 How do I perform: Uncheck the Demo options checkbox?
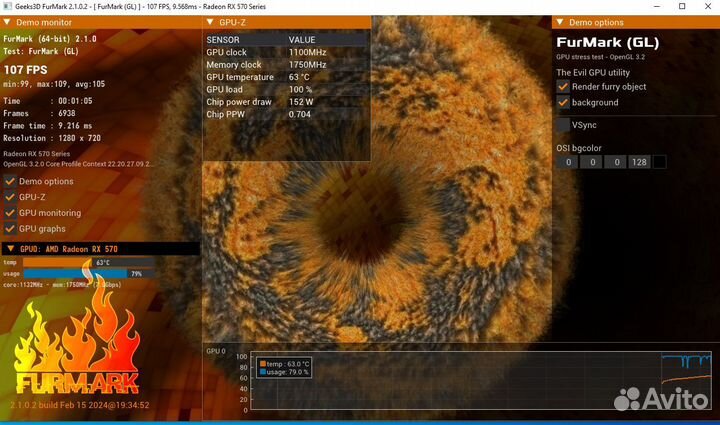[10, 181]
